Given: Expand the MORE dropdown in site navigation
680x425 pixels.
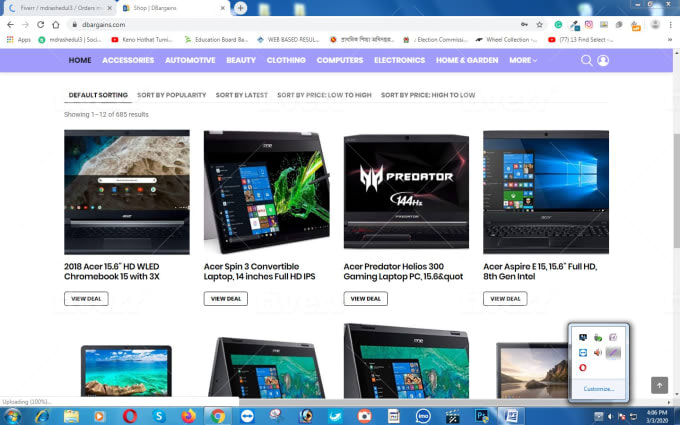Looking at the screenshot, I should click(x=523, y=60).
